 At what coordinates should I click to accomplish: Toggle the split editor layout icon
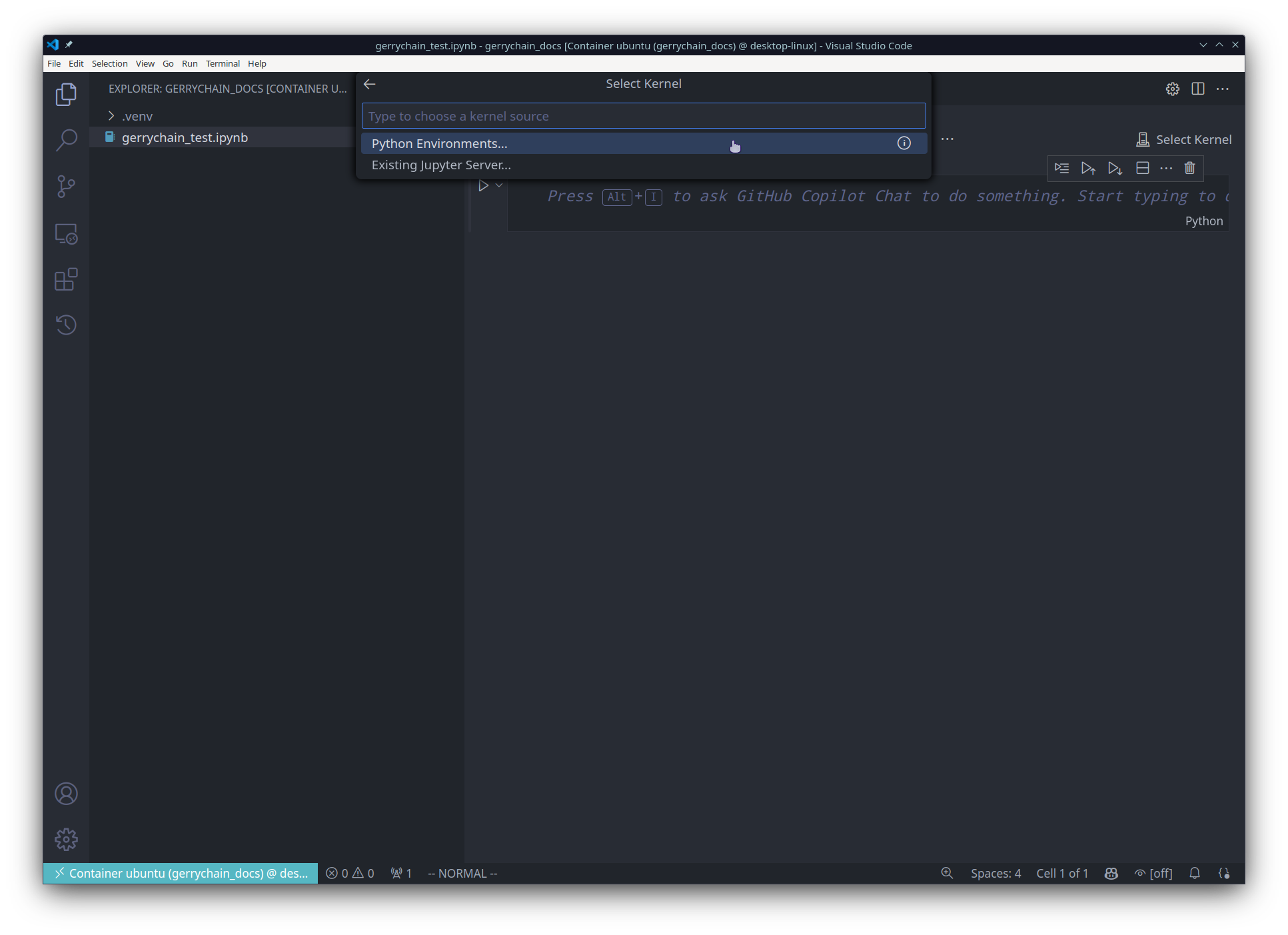(1198, 89)
